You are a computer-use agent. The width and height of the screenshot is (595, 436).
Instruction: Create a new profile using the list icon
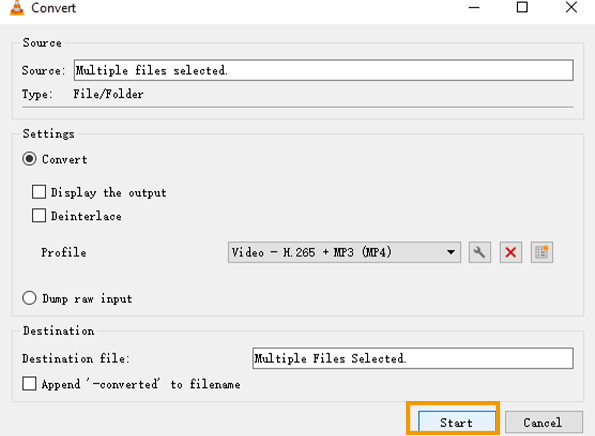(x=542, y=252)
